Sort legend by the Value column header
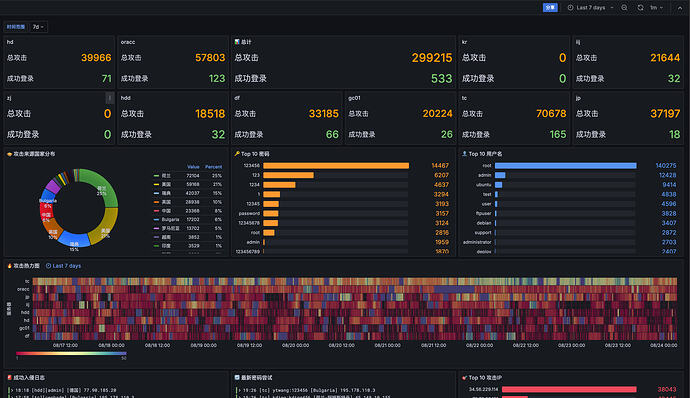The width and height of the screenshot is (690, 398). click(x=193, y=167)
